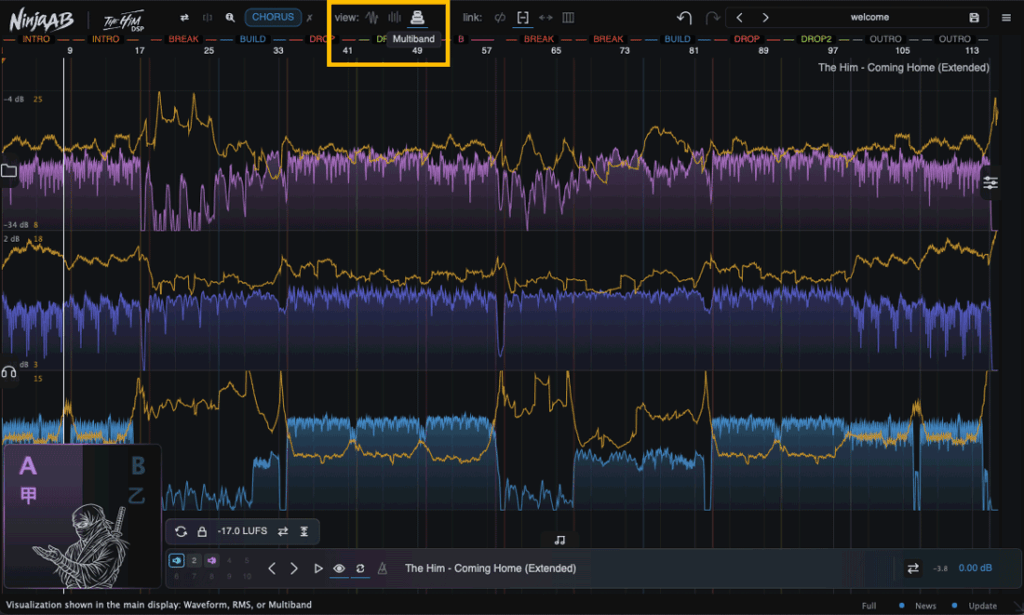Toggle the loop sync icon in player bar
Screen dimensions: 1024x615
[360, 569]
